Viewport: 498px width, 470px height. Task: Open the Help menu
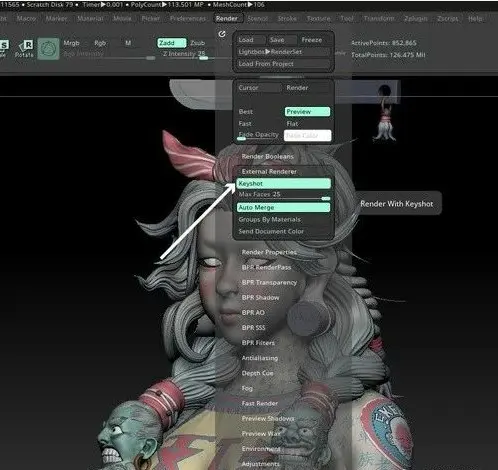coord(475,19)
